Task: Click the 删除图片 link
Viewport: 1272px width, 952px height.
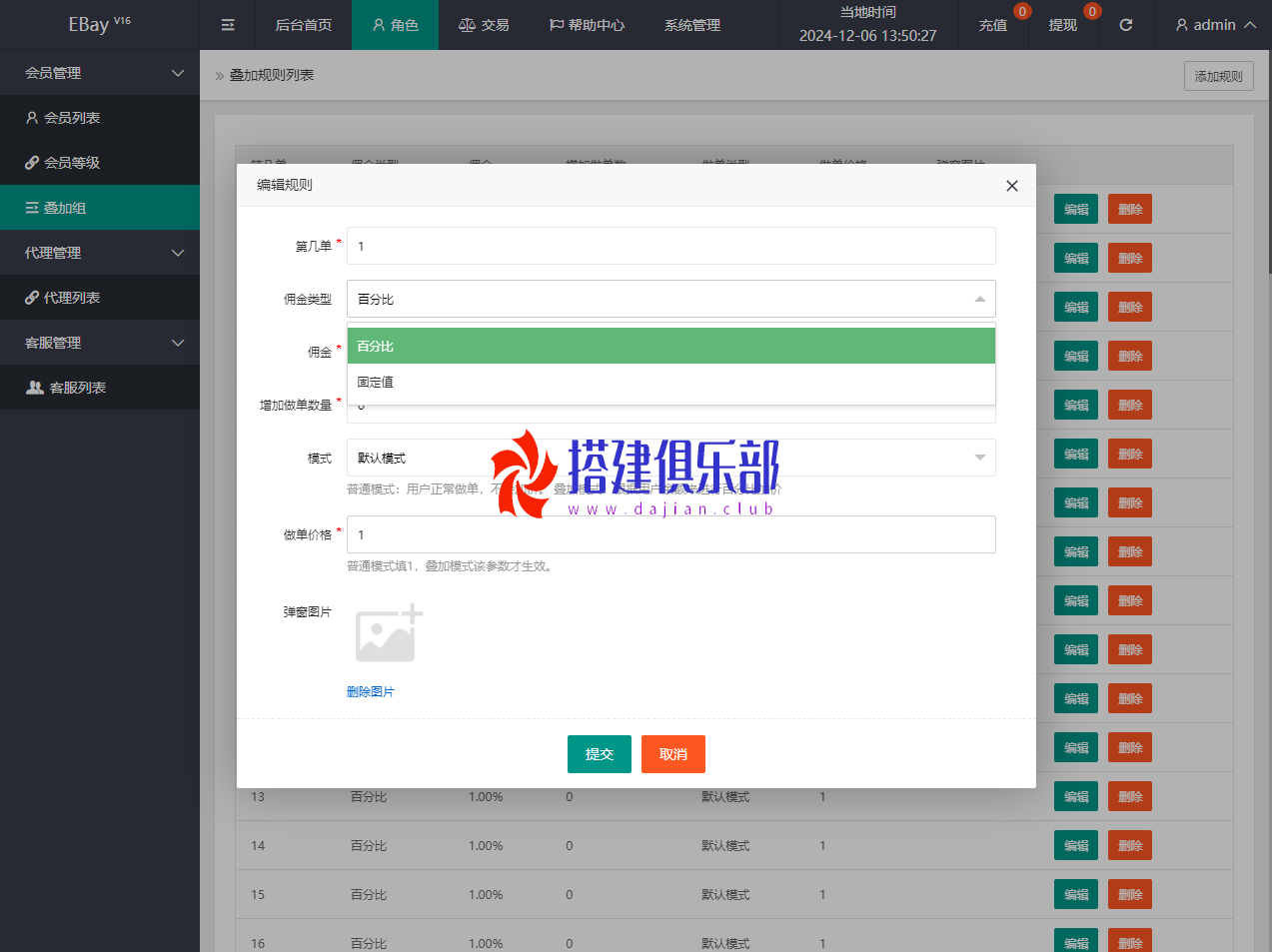Action: [x=371, y=691]
